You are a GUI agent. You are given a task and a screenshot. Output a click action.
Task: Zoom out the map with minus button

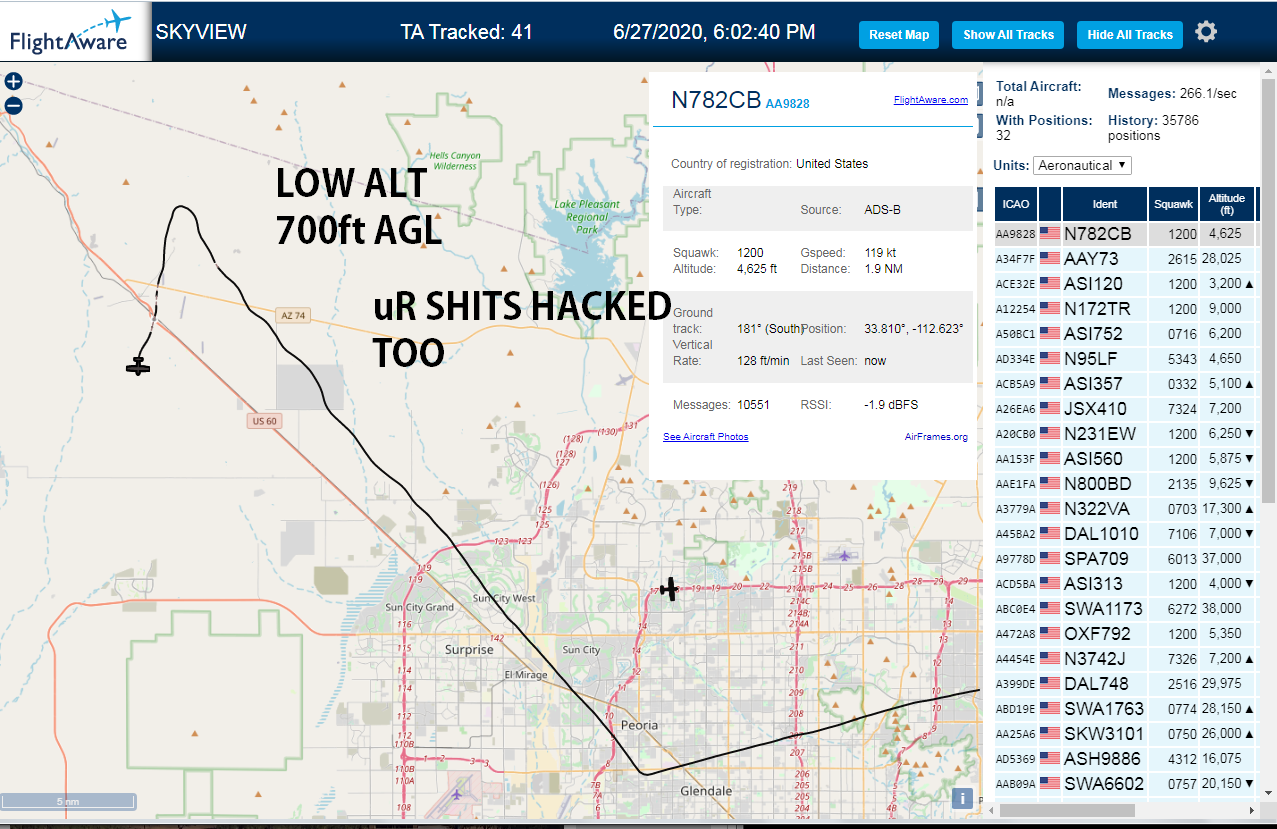pos(13,105)
